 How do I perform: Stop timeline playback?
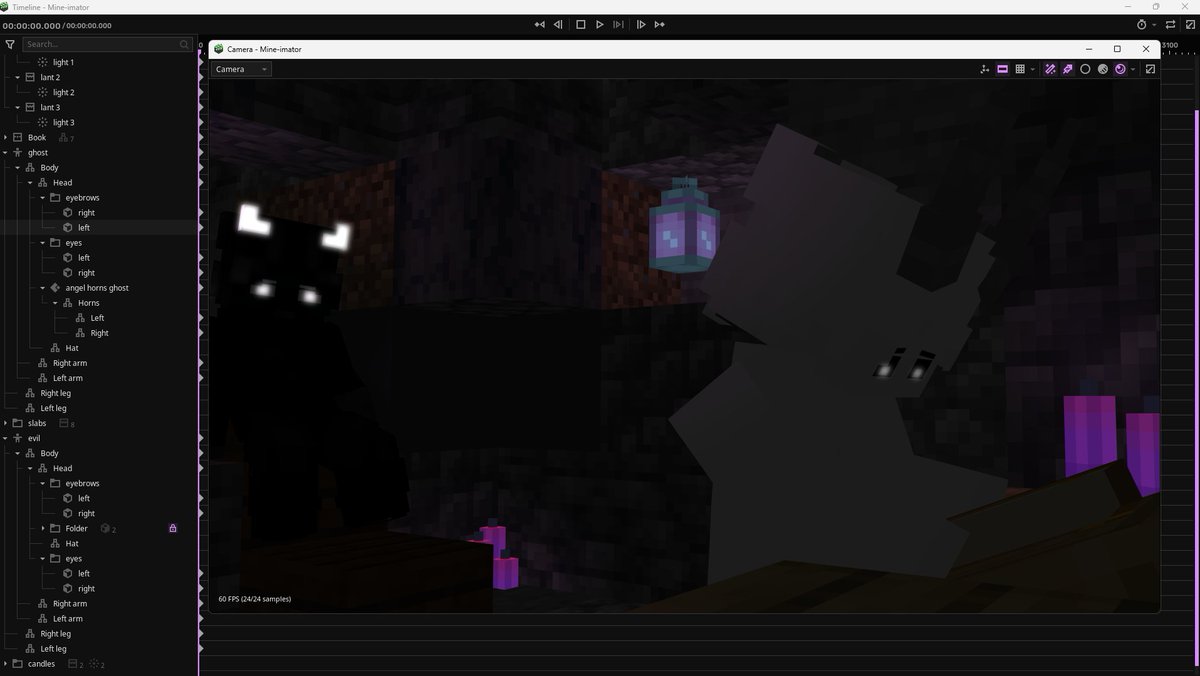580,24
